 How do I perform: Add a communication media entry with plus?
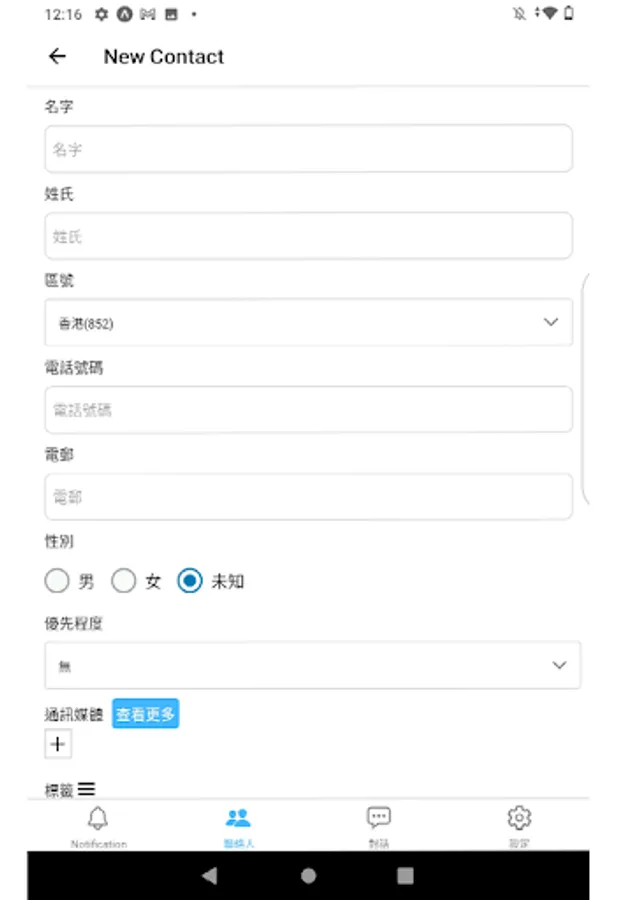[58, 744]
